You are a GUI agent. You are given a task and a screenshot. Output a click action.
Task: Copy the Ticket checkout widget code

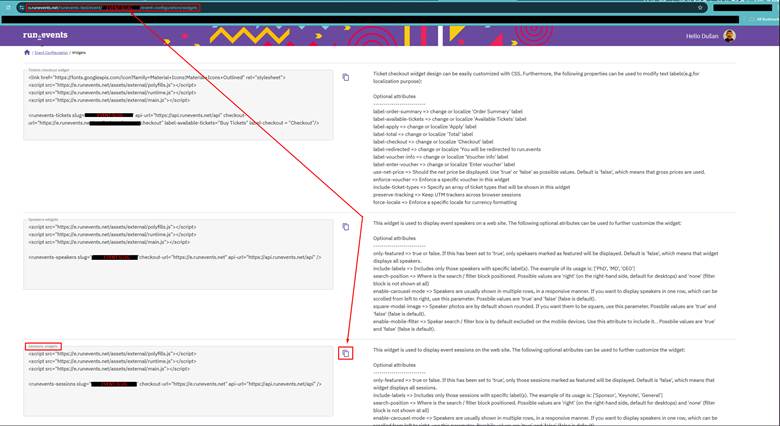(345, 77)
